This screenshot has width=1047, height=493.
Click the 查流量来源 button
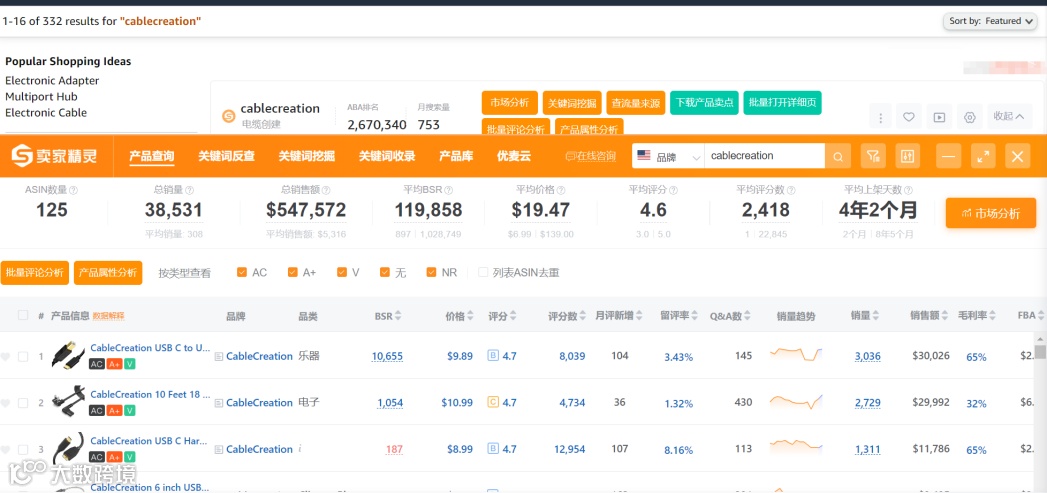[x=636, y=103]
